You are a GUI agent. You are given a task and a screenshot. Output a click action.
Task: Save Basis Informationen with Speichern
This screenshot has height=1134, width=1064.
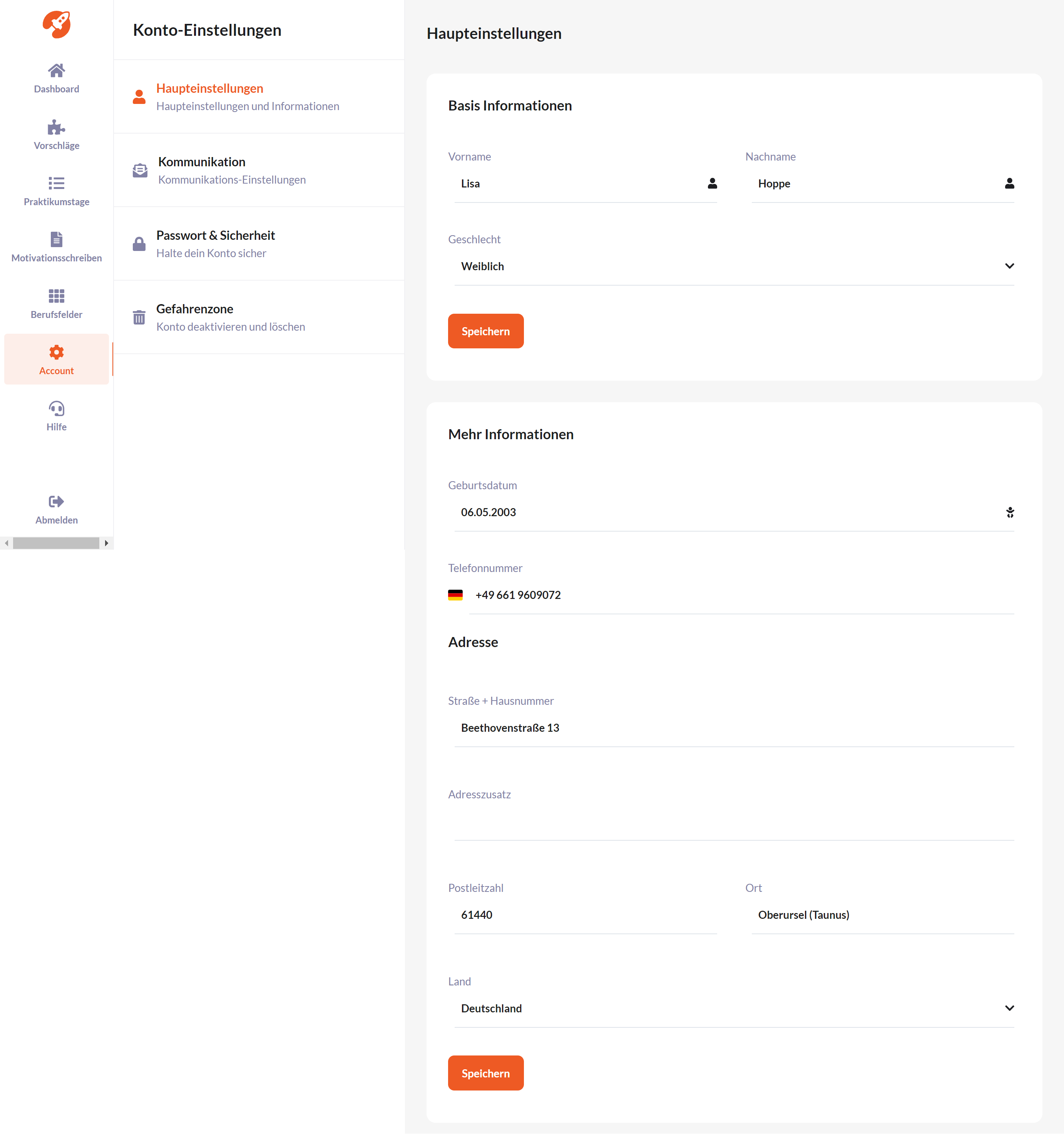point(485,331)
